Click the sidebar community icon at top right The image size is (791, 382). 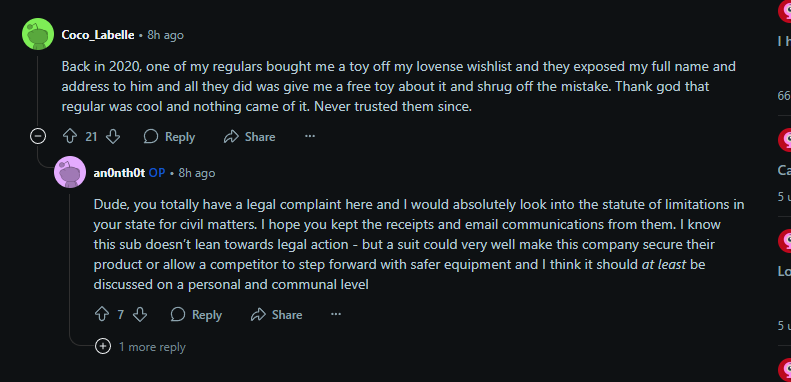[x=785, y=10]
